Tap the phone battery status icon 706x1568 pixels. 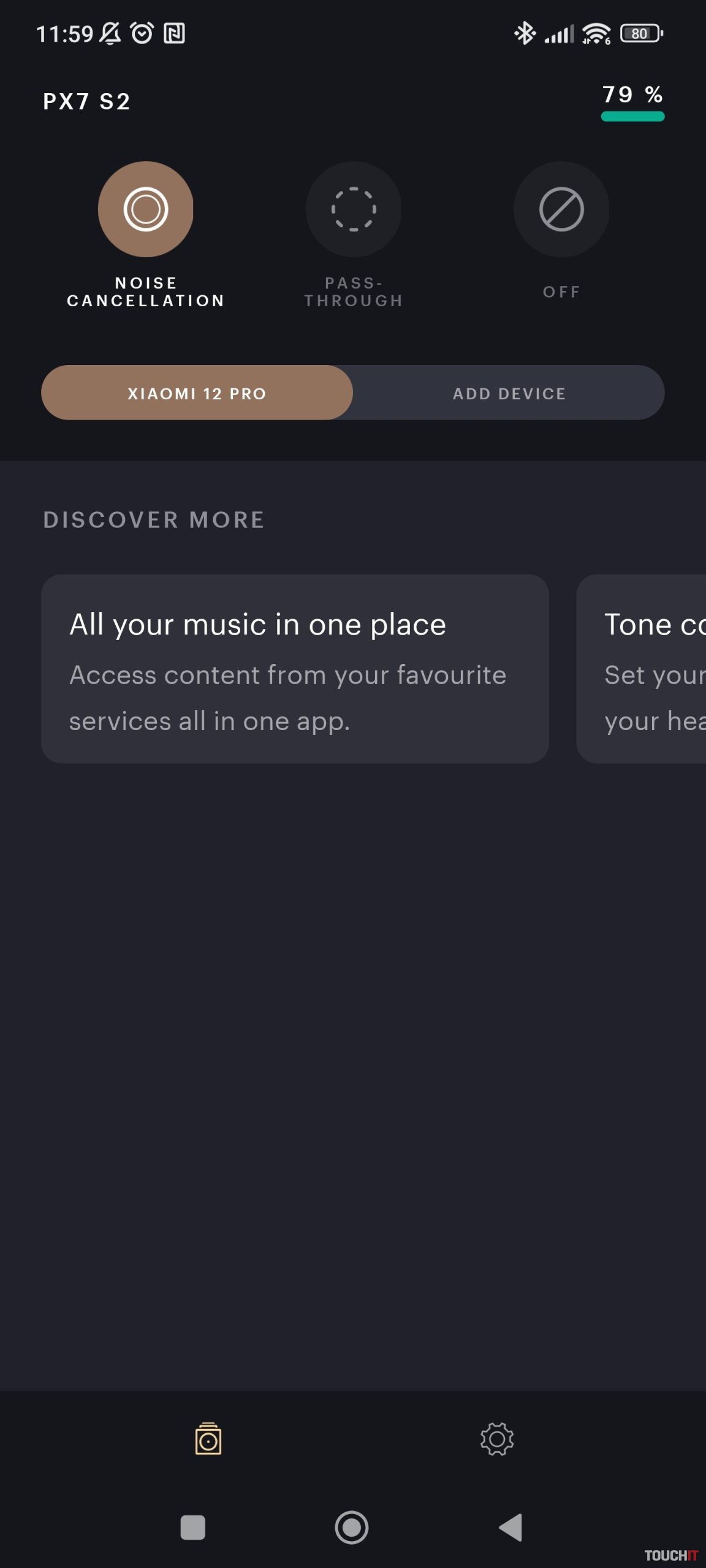[x=641, y=34]
